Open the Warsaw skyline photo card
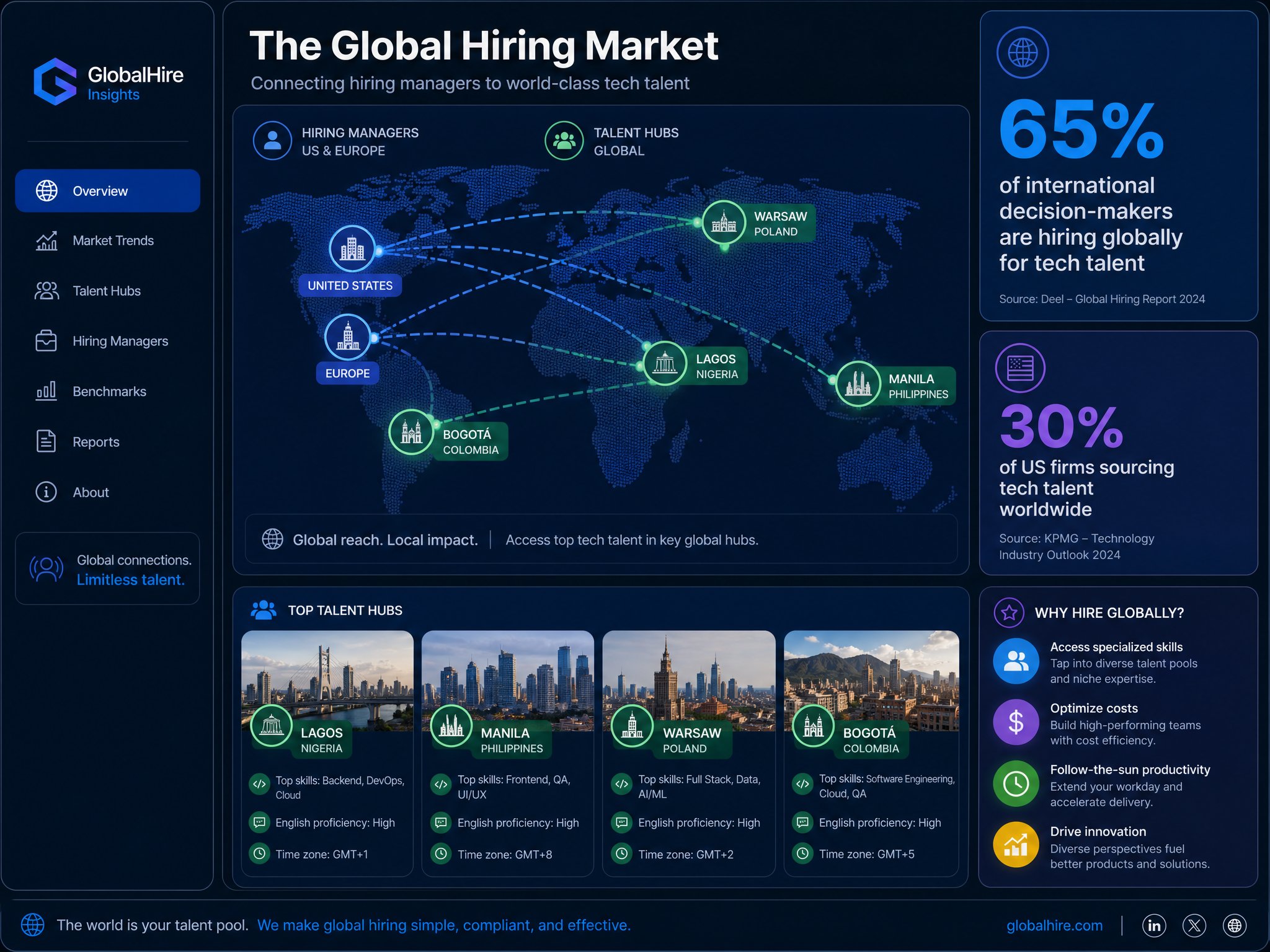1270x952 pixels. pos(689,681)
